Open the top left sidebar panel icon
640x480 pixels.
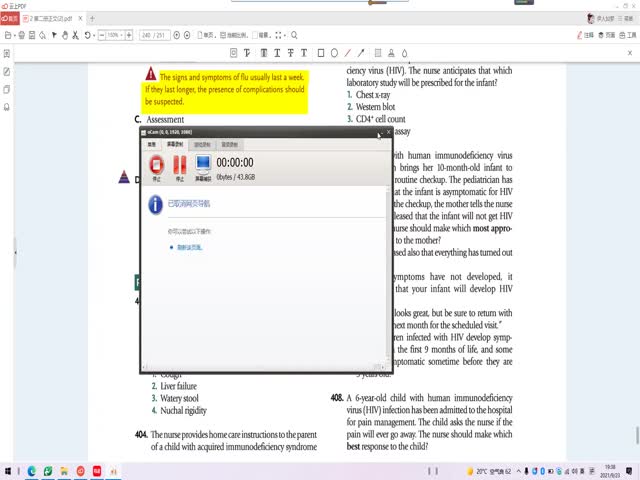click(x=7, y=53)
